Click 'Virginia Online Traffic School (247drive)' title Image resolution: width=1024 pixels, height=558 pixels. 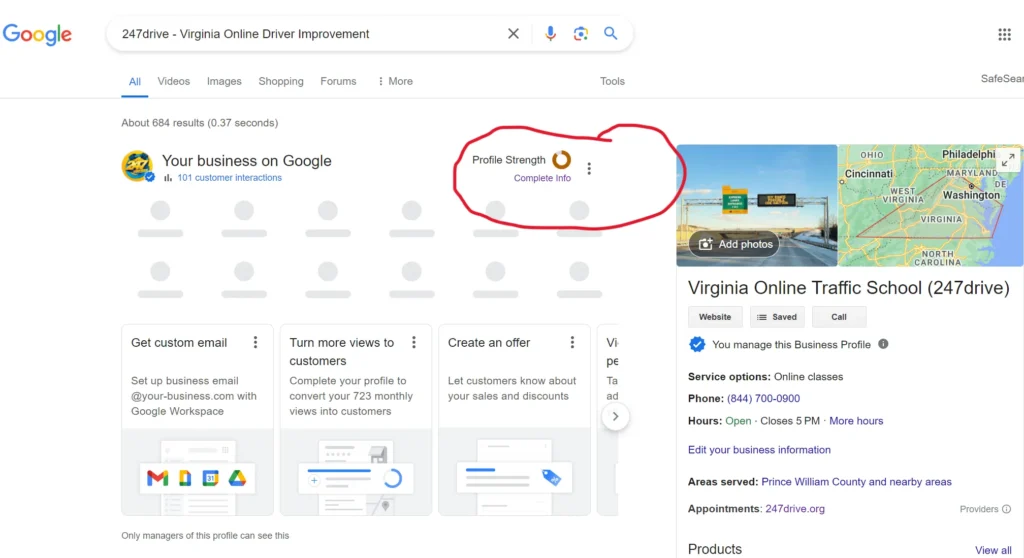click(x=848, y=287)
